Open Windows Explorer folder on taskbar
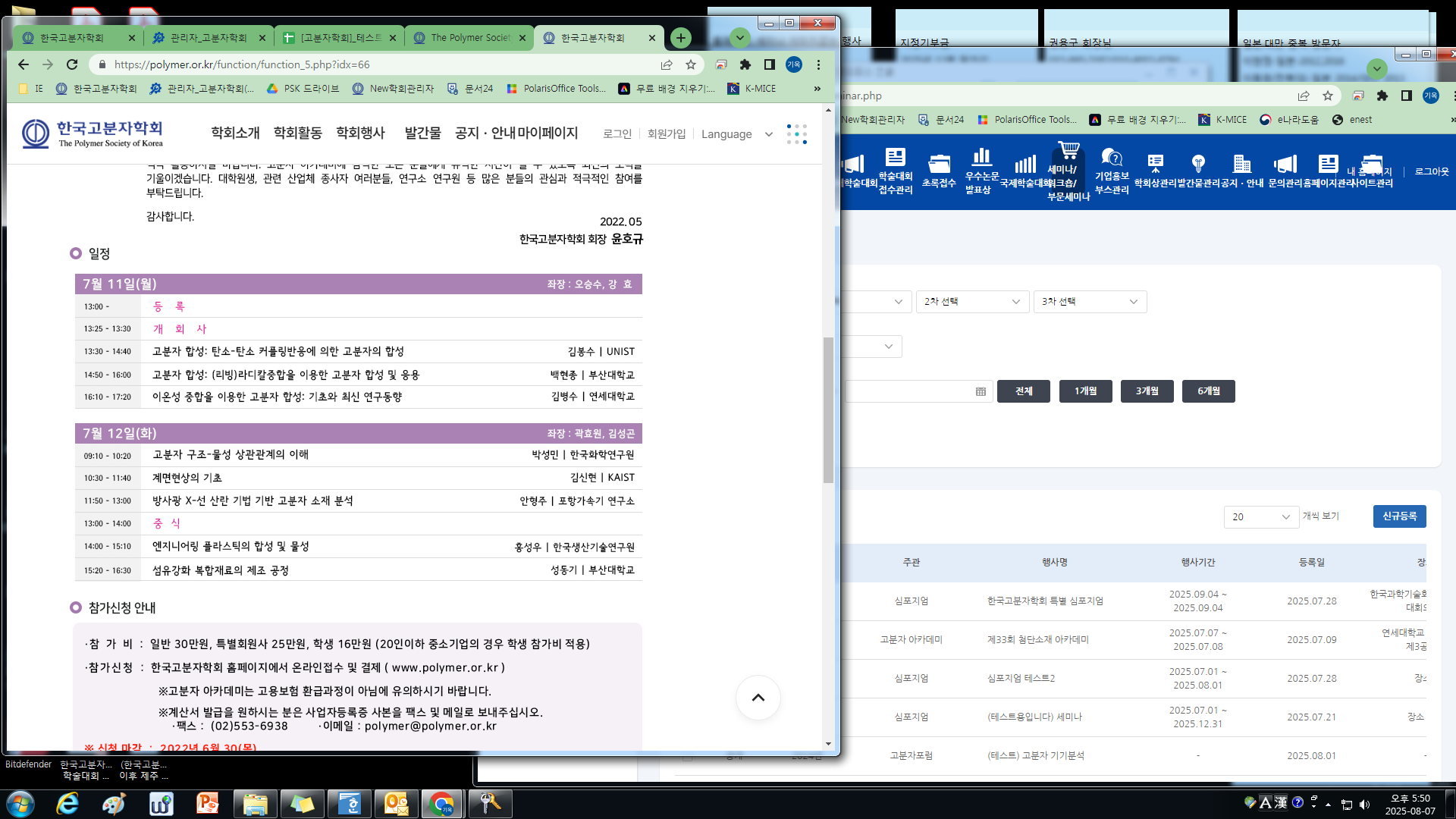The image size is (1456, 819). tap(255, 803)
